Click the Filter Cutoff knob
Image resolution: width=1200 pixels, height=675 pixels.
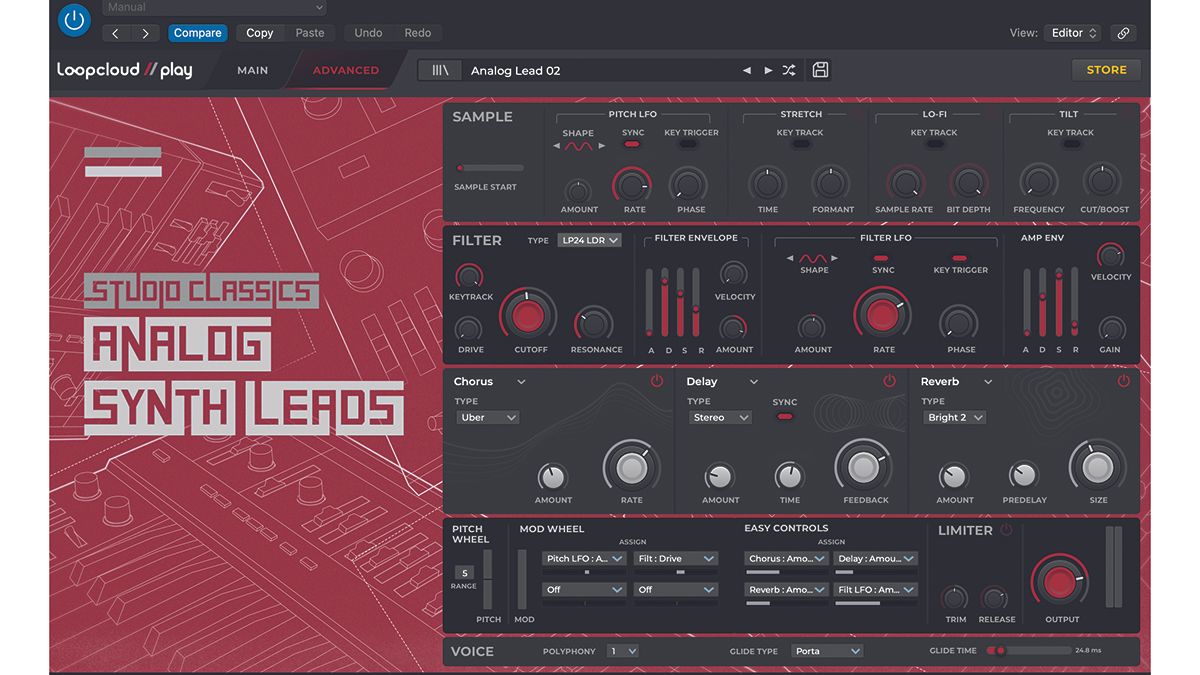pyautogui.click(x=528, y=315)
